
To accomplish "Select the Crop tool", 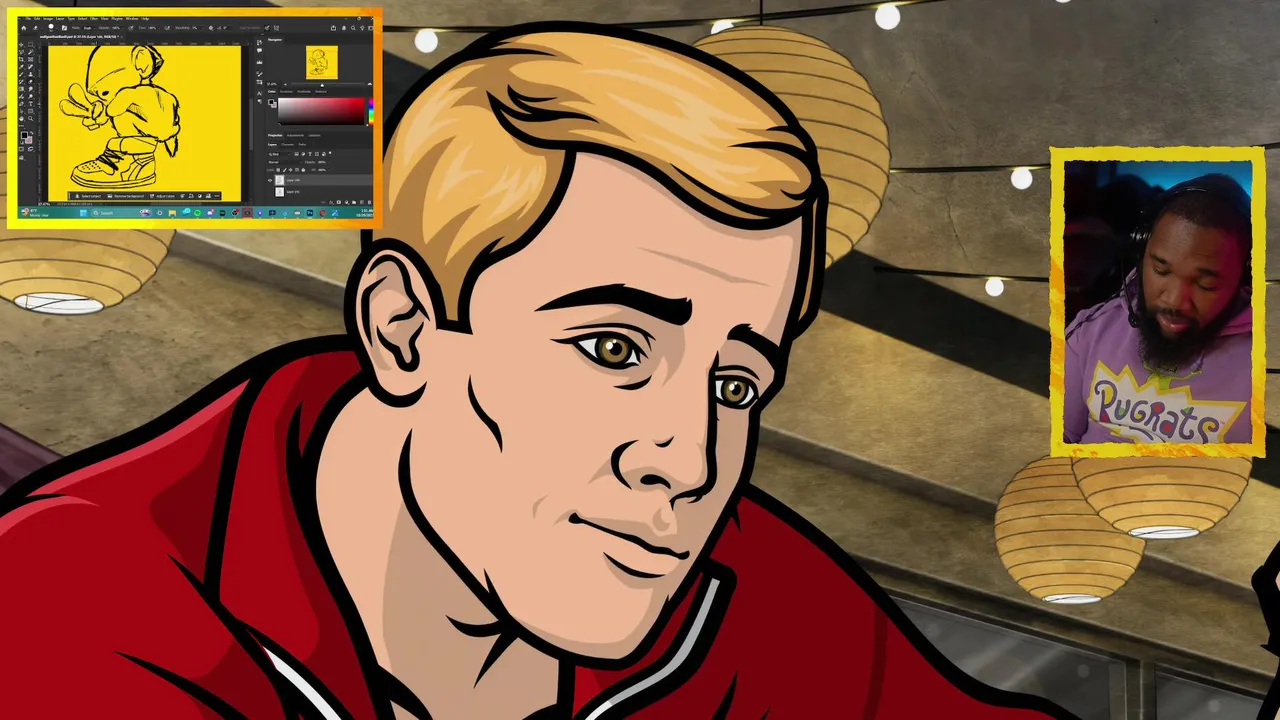I will (x=21, y=59).
